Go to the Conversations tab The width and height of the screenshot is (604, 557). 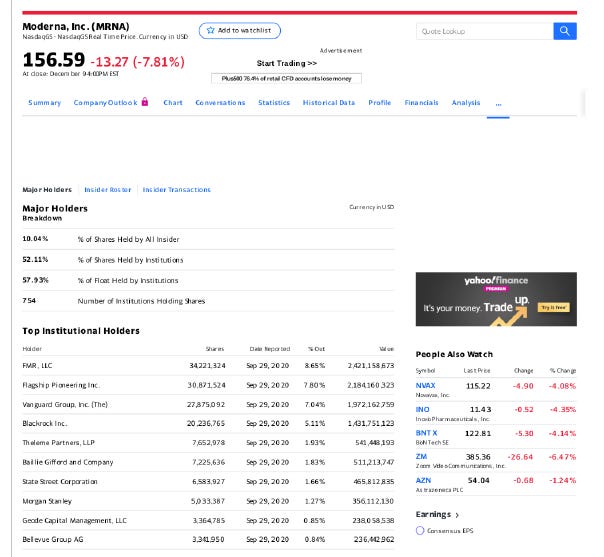(x=220, y=102)
